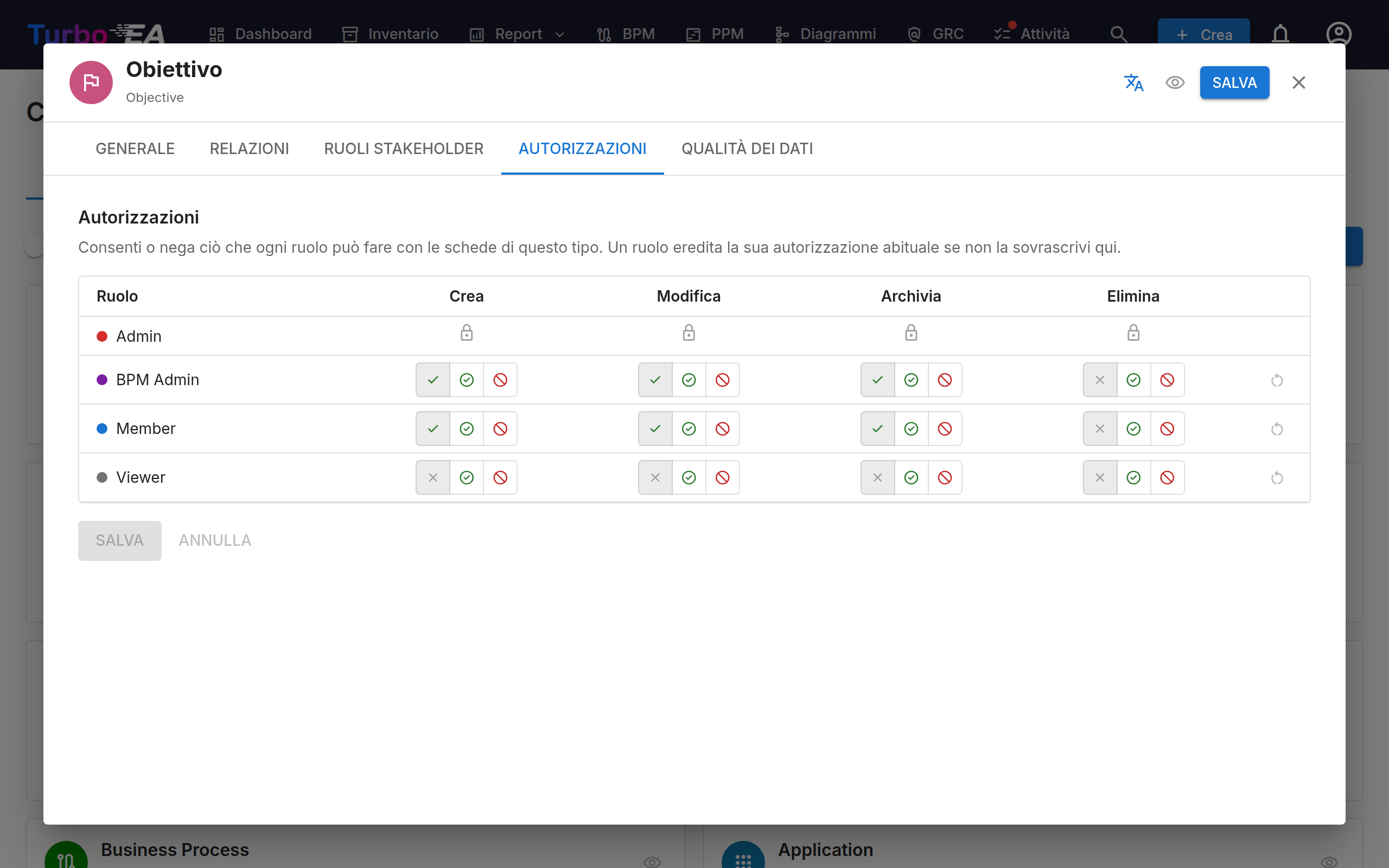This screenshot has width=1389, height=868.
Task: Reset Viewer row permissions with revert icon
Action: tap(1277, 477)
